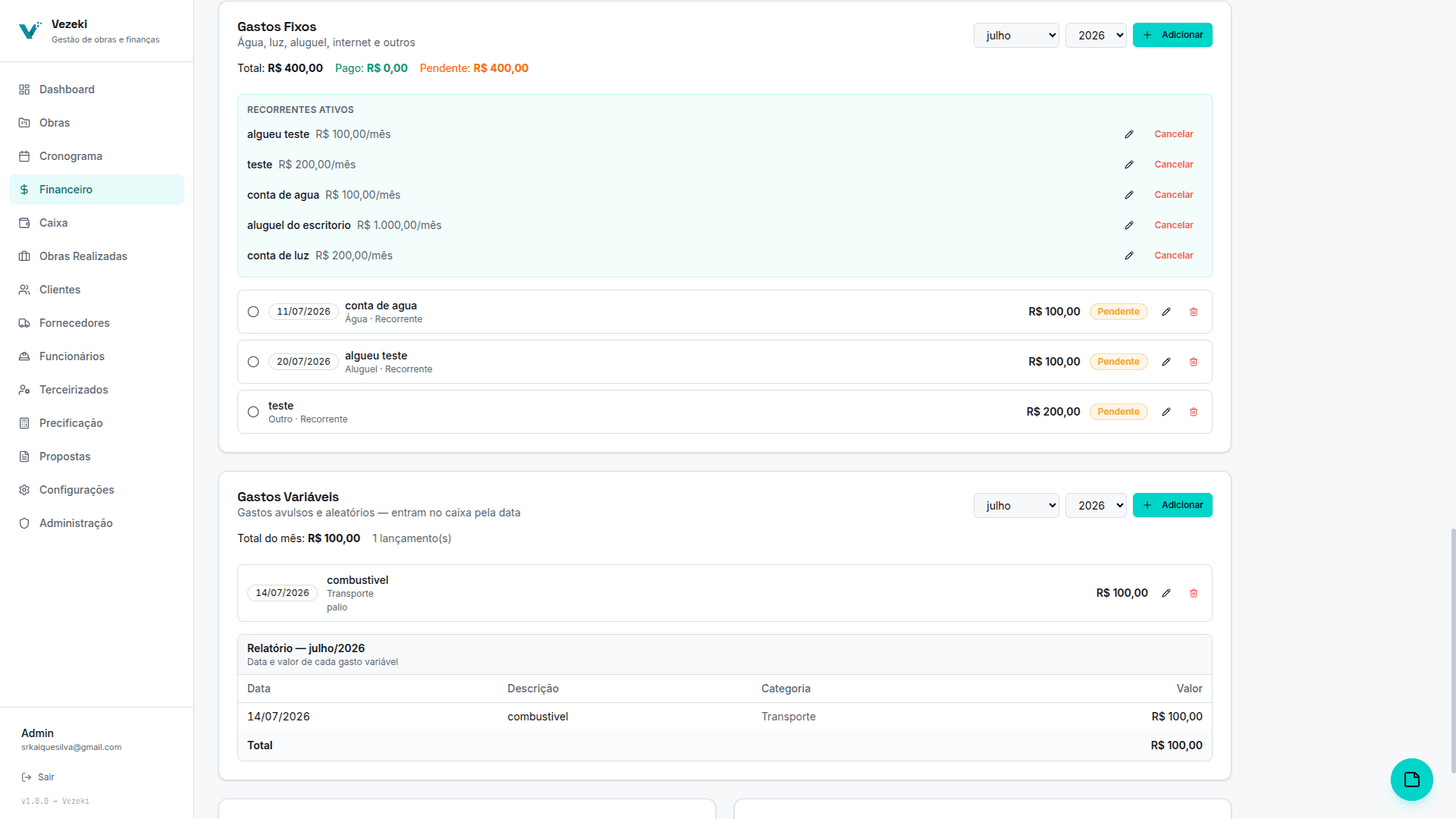Screen dimensions: 1456x819
Task: Open Clientes menu item
Action: (x=96, y=290)
